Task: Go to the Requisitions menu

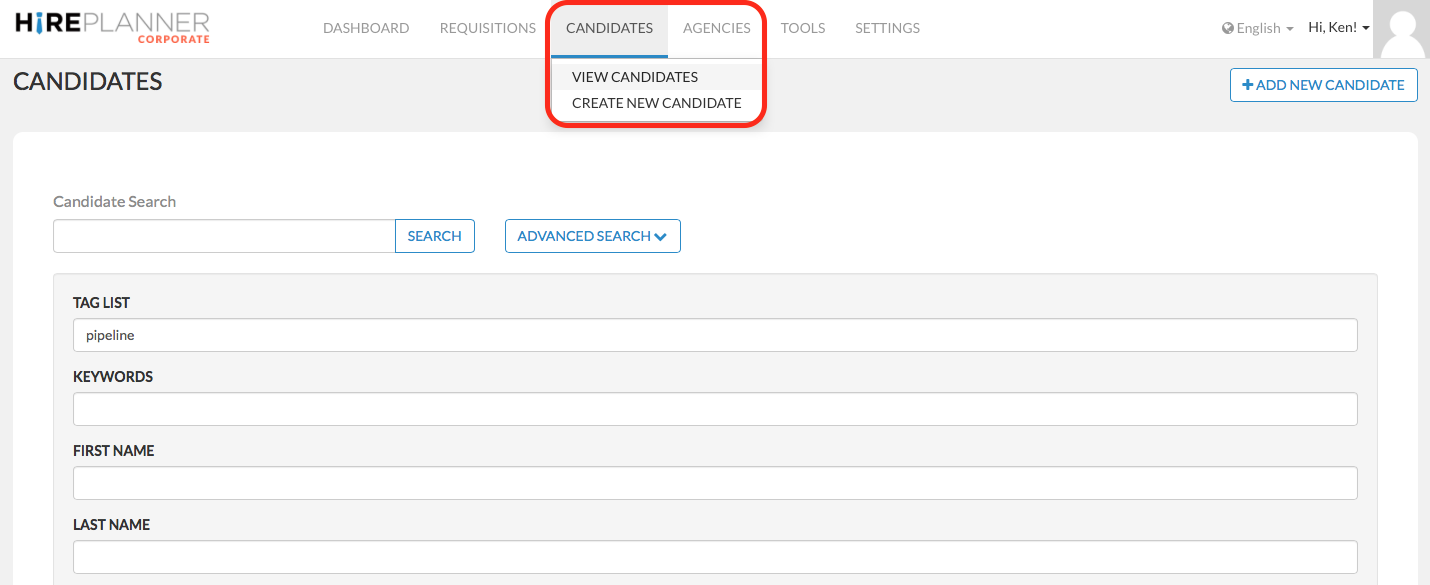Action: pos(488,28)
